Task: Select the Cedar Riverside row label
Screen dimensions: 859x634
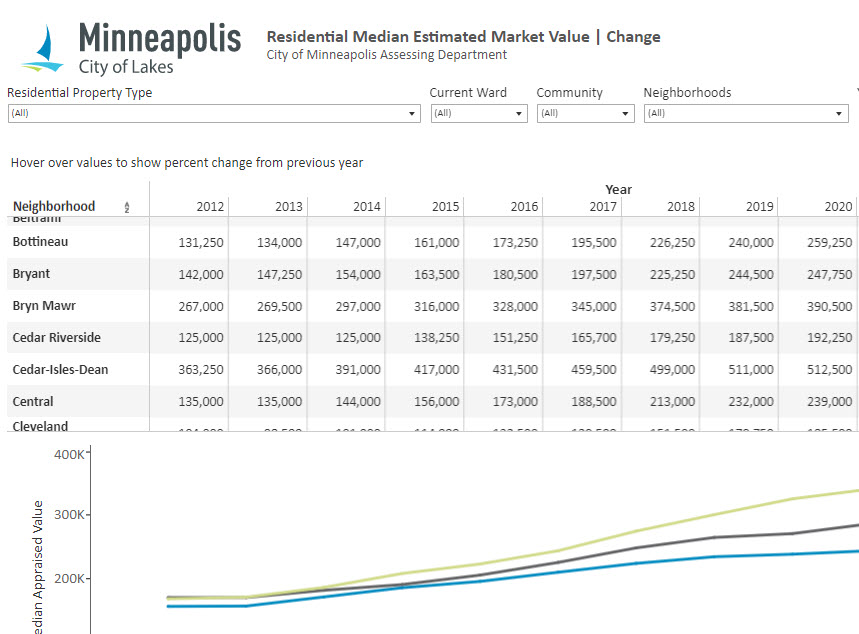Action: click(56, 338)
